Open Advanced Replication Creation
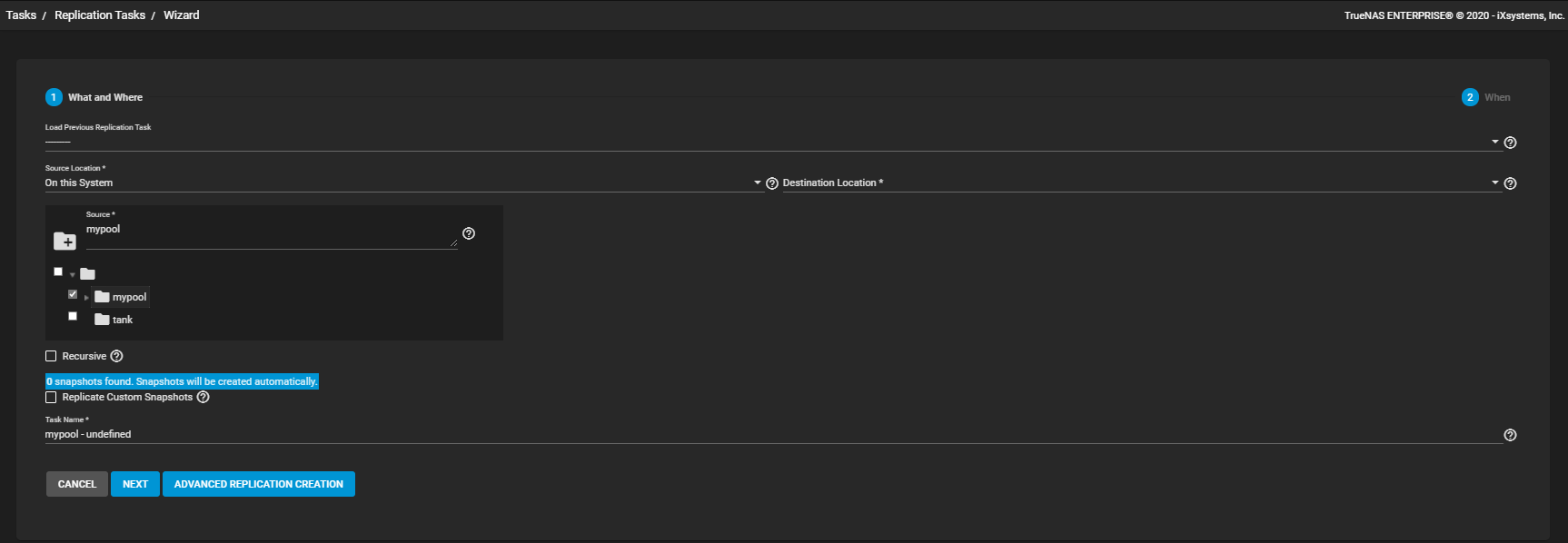 tap(258, 484)
